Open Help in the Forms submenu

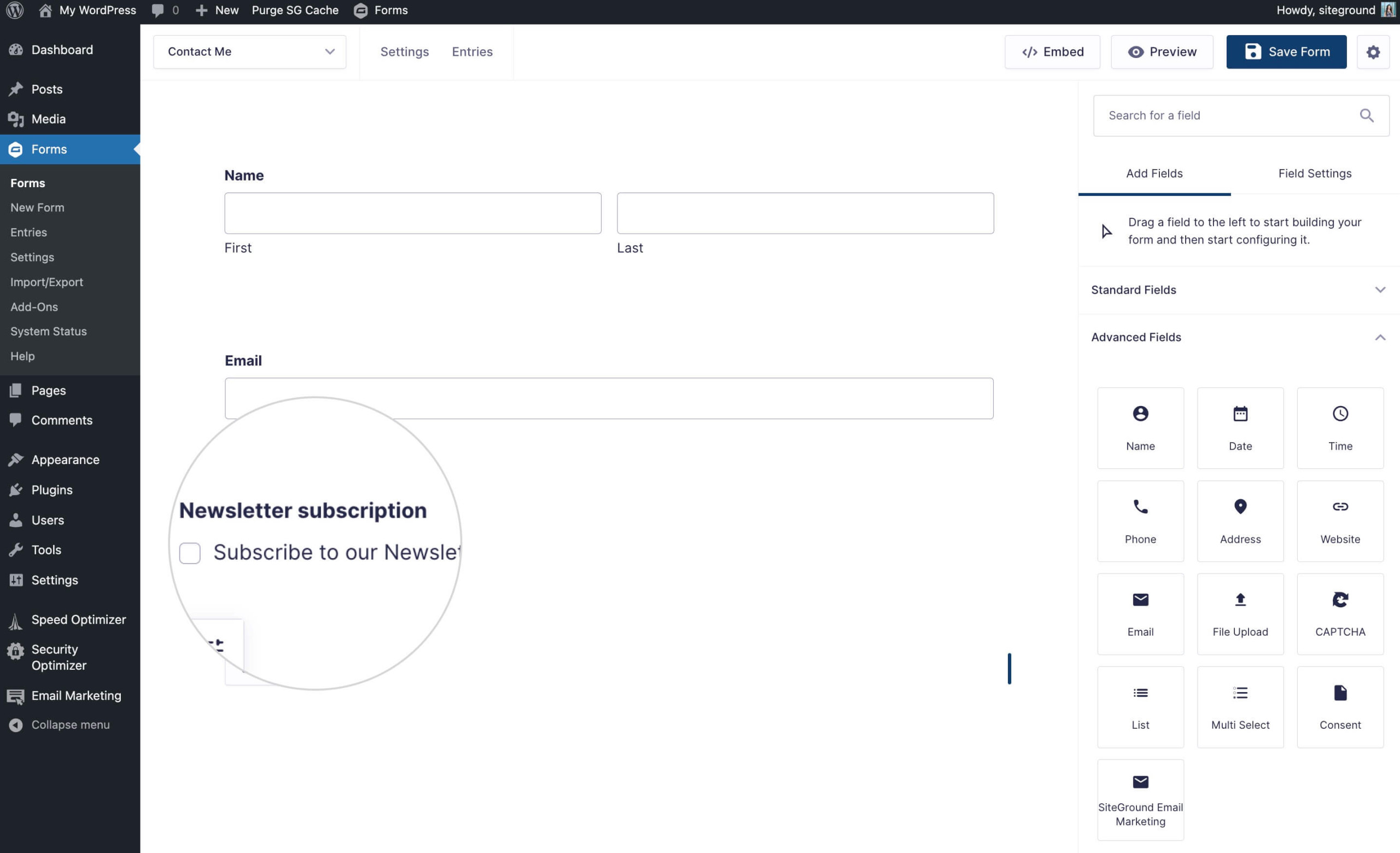pos(23,356)
